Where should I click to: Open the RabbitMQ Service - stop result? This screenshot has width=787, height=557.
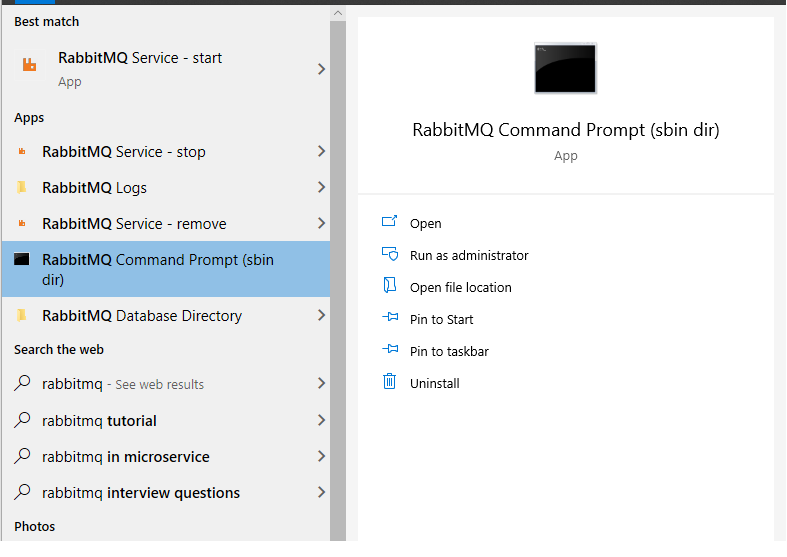tap(166, 152)
